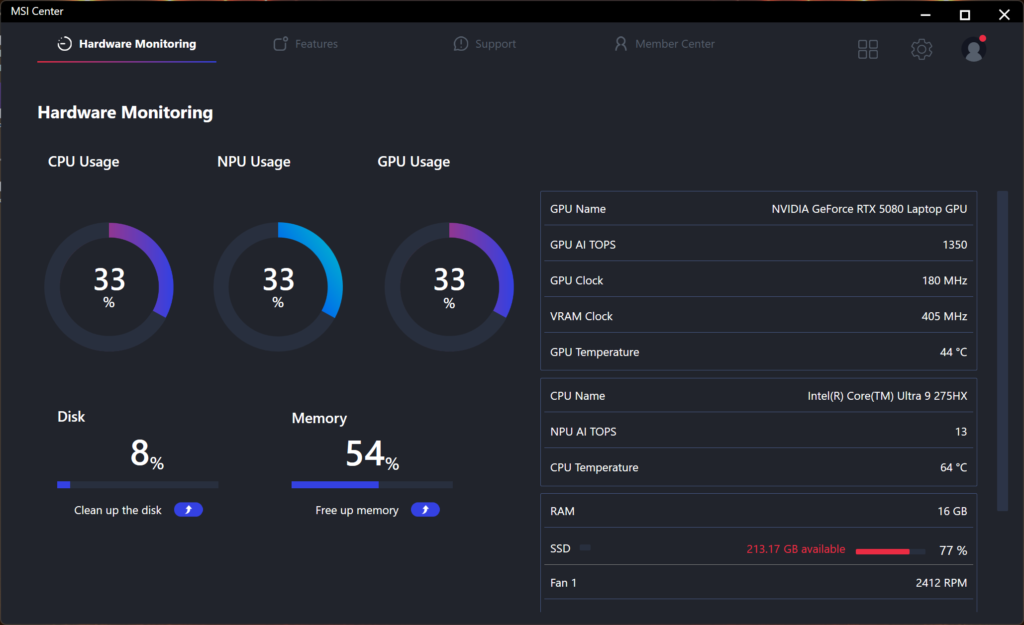Click the SSD usage red bar
This screenshot has width=1024, height=625.
coord(890,551)
